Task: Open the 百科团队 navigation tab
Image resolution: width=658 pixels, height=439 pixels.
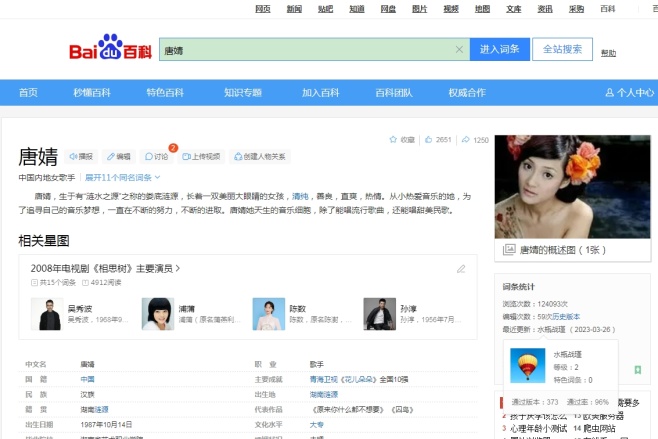Action: point(394,92)
